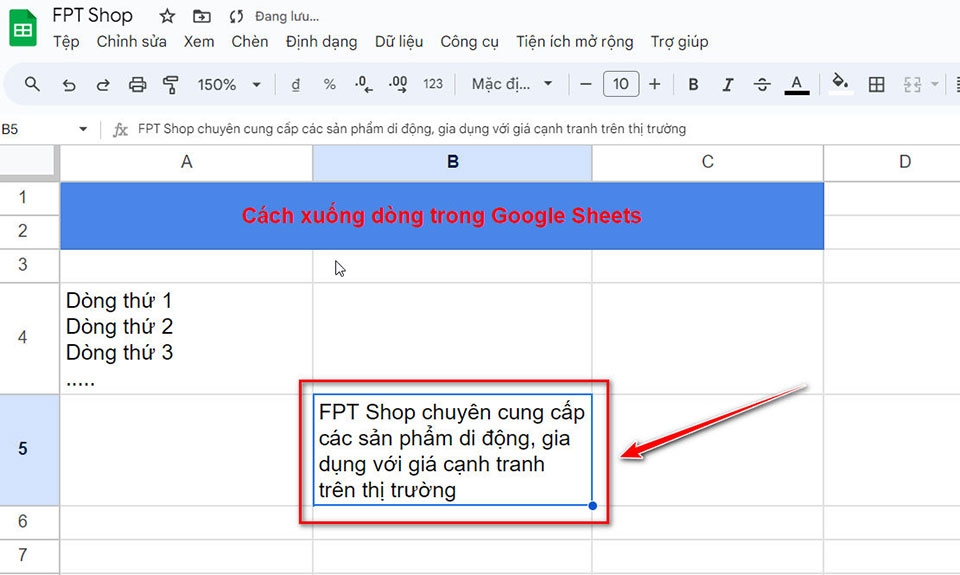Screen dimensions: 960x575
Task: Toggle bold formatting
Action: [x=693, y=85]
